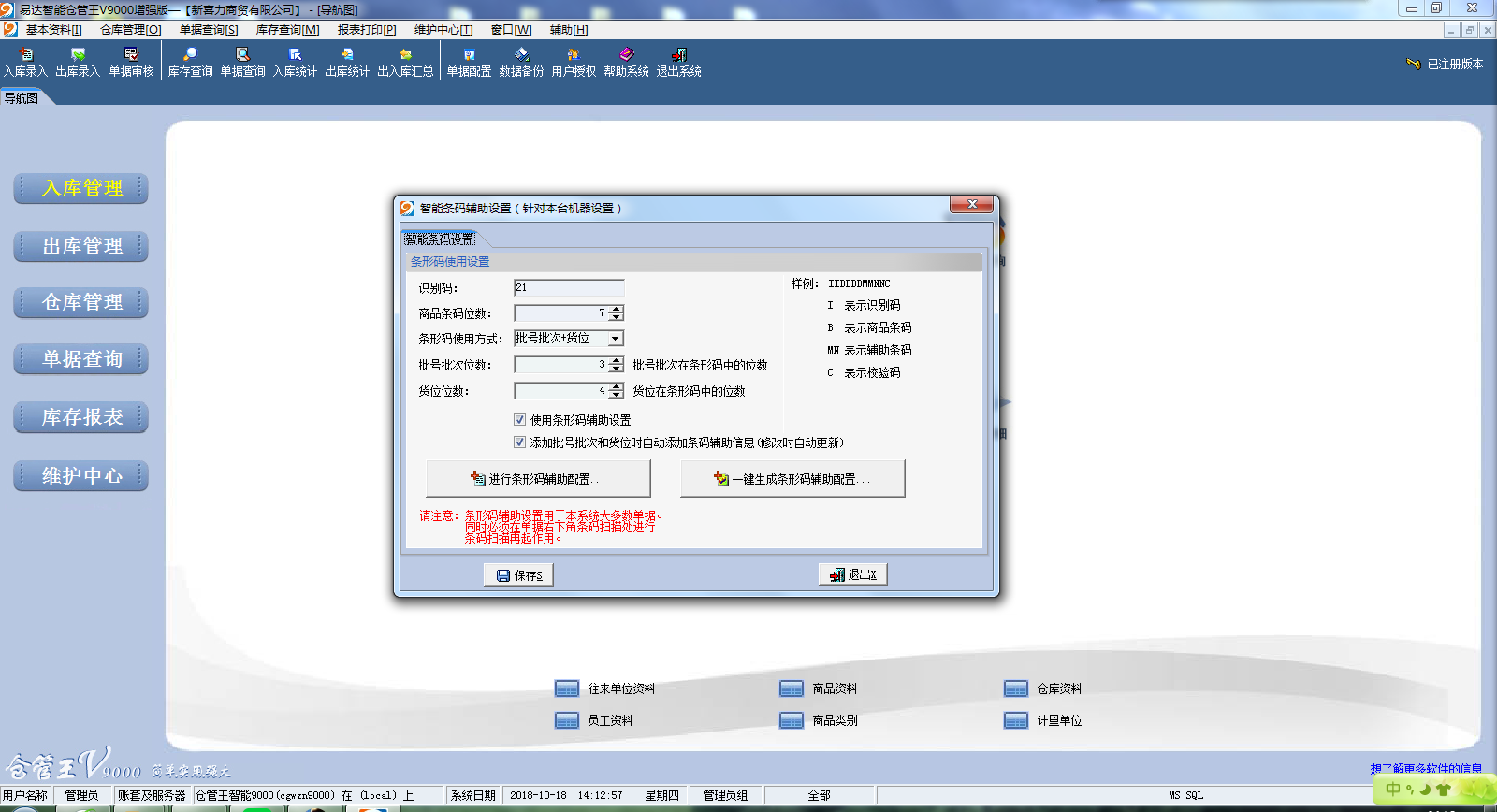The height and width of the screenshot is (812, 1497).
Task: Click the 帮助系统 toolbar icon
Action: click(626, 62)
